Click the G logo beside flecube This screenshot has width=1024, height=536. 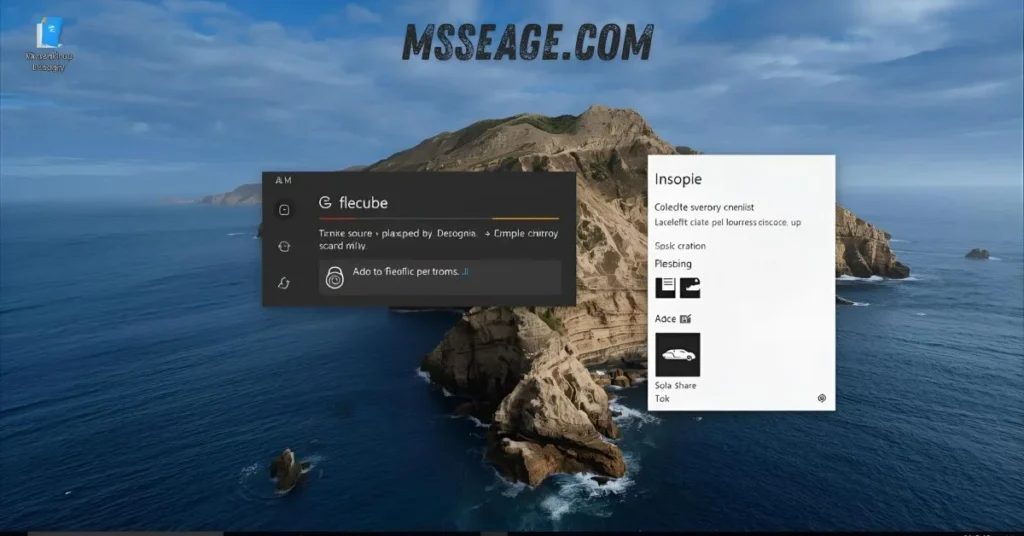pos(325,202)
